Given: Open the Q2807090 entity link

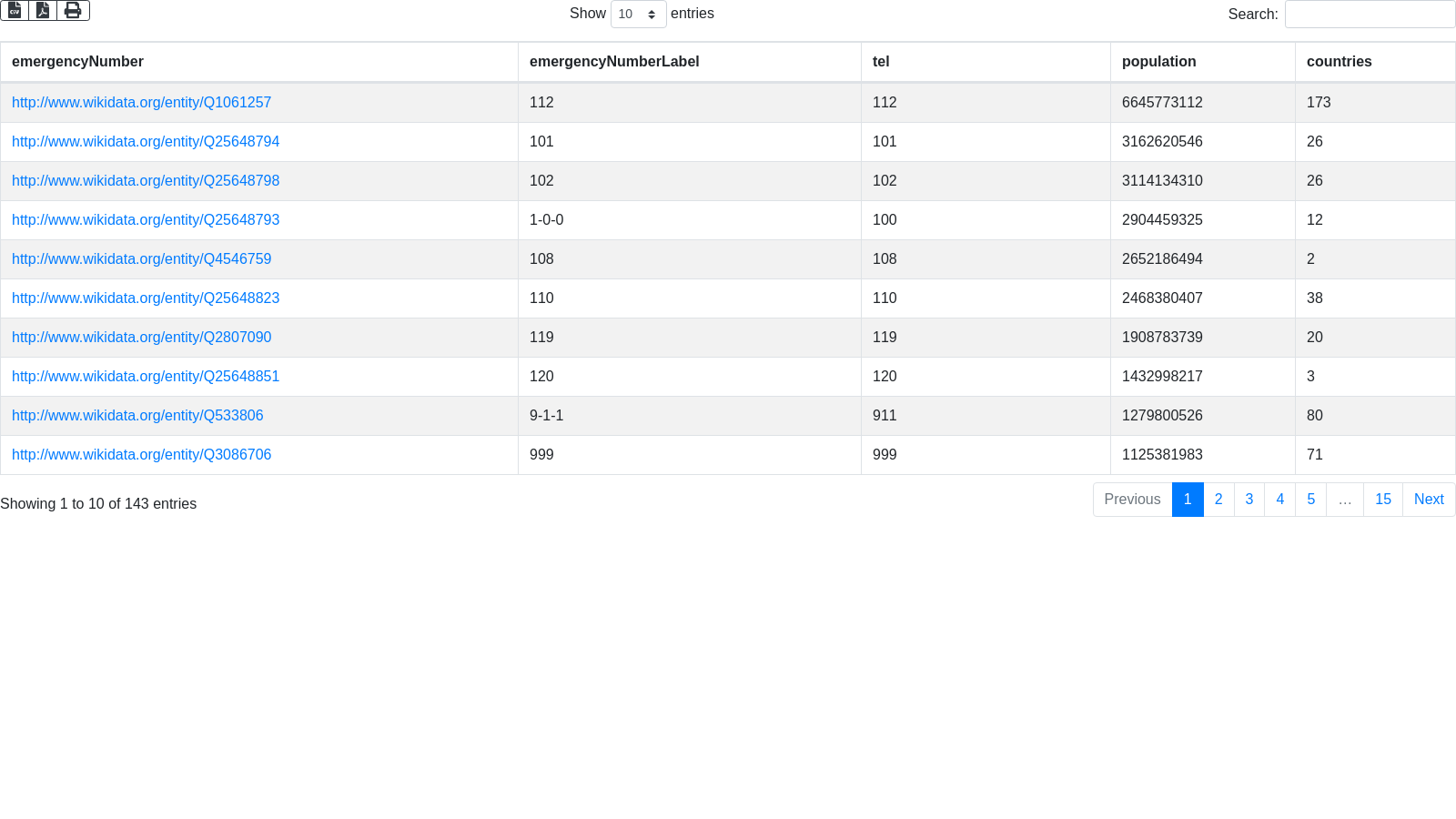Looking at the screenshot, I should tap(141, 338).
